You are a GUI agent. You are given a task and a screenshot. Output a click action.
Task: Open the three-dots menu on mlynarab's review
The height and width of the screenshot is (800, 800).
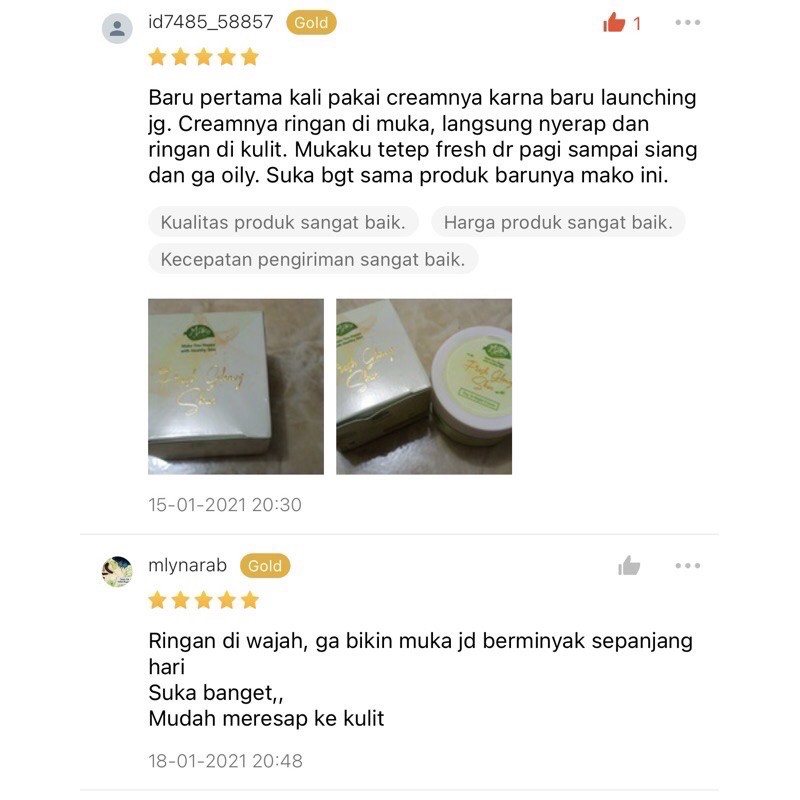pyautogui.click(x=687, y=565)
